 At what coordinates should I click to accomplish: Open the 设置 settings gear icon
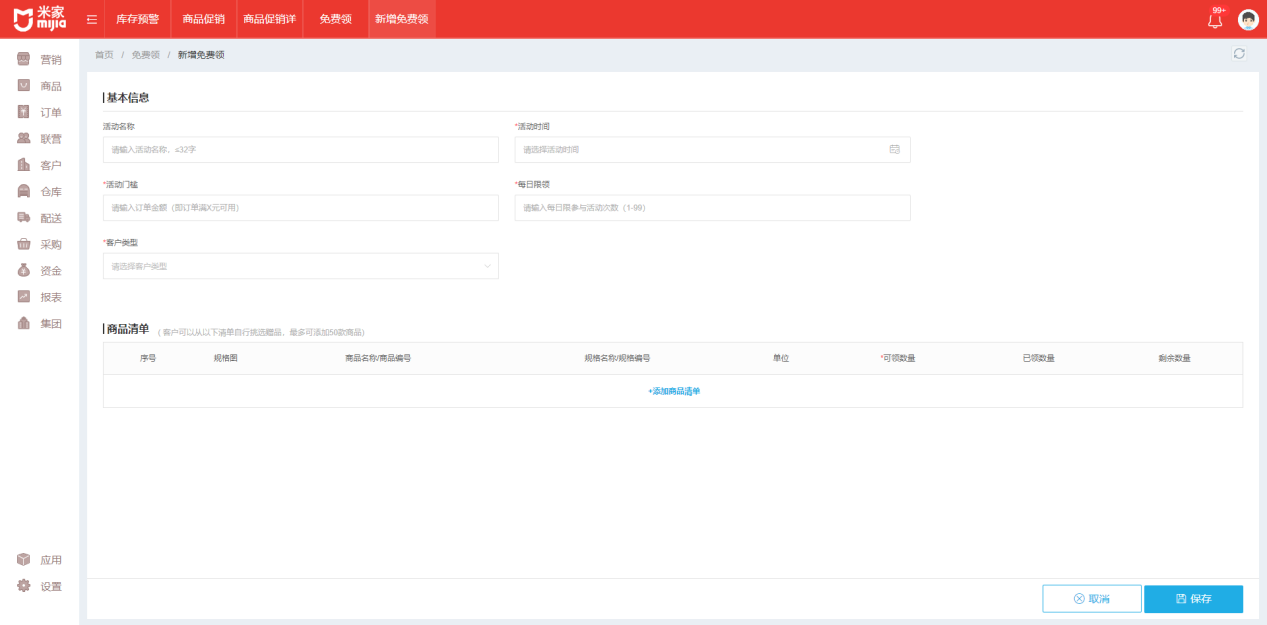pos(24,586)
